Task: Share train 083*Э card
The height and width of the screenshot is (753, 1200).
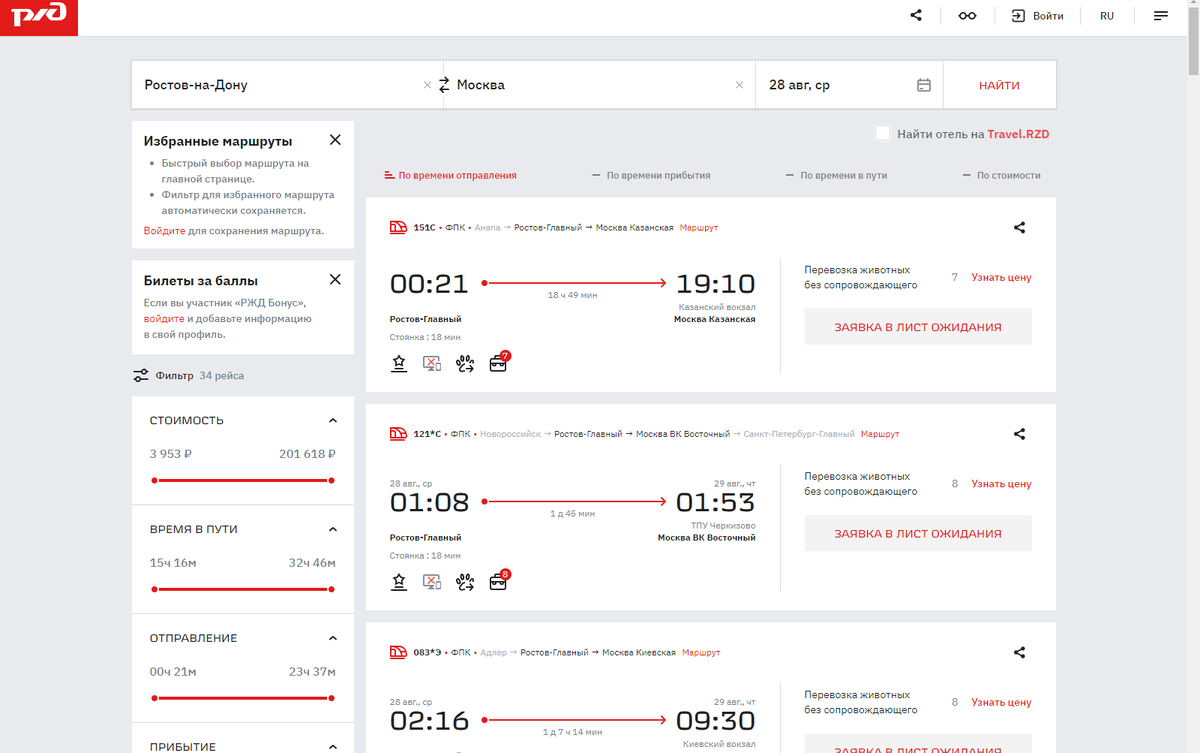Action: (1019, 652)
